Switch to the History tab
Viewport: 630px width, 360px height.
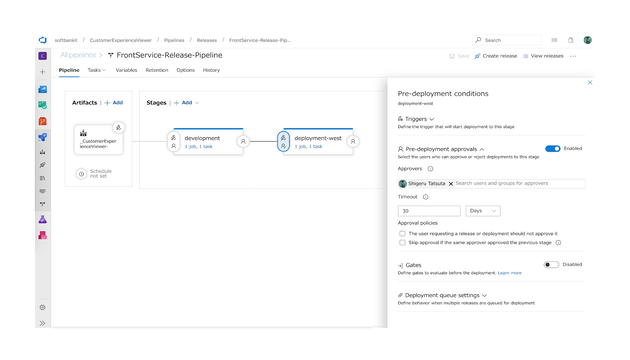[x=211, y=70]
